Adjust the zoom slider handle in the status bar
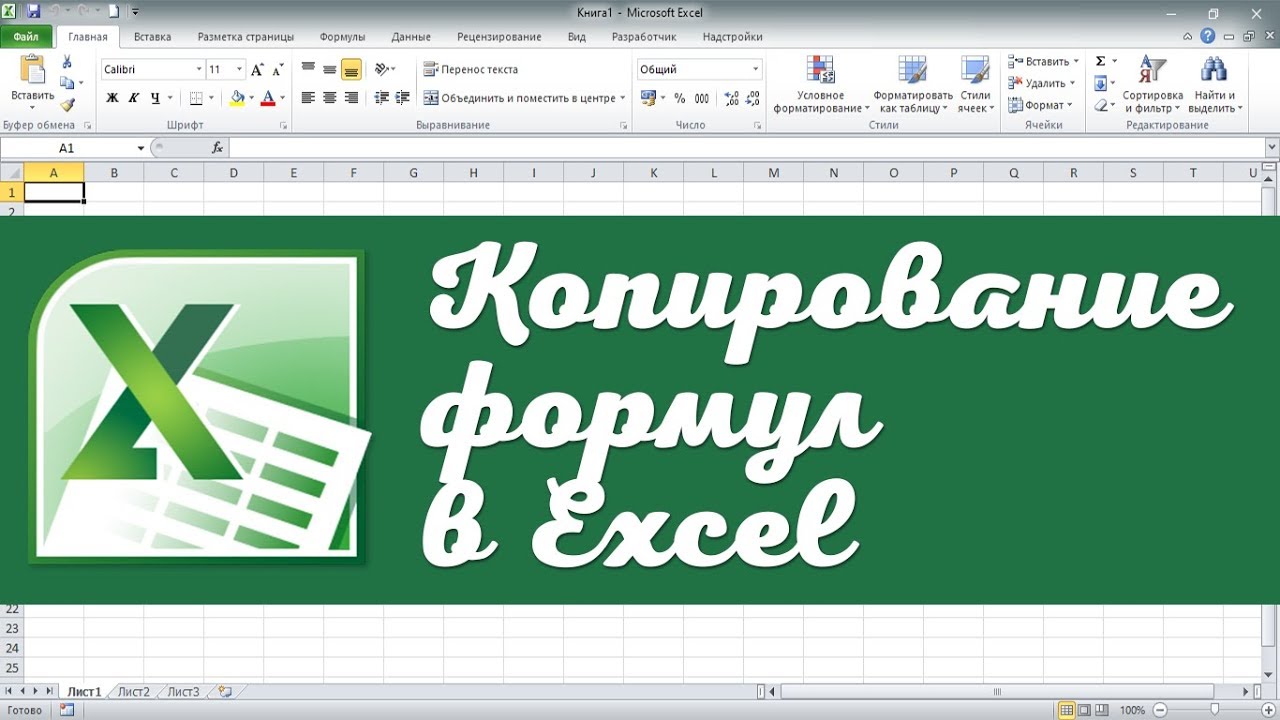The image size is (1280, 720). pyautogui.click(x=1214, y=710)
